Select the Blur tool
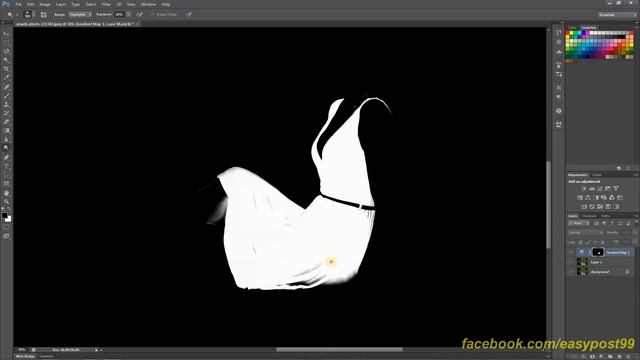The height and width of the screenshot is (360, 640). (6, 140)
